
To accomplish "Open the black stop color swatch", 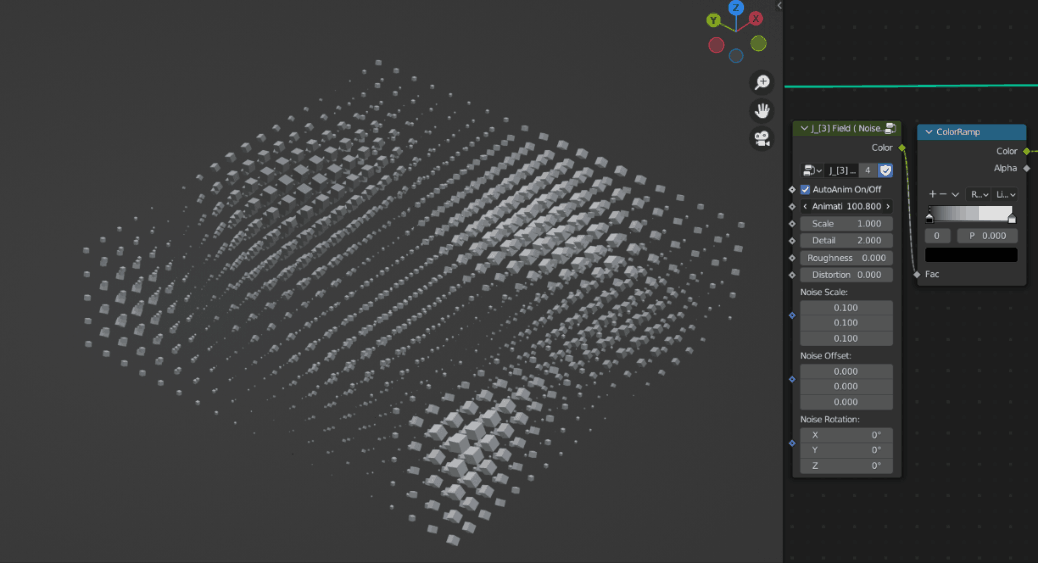I will pyautogui.click(x=971, y=255).
